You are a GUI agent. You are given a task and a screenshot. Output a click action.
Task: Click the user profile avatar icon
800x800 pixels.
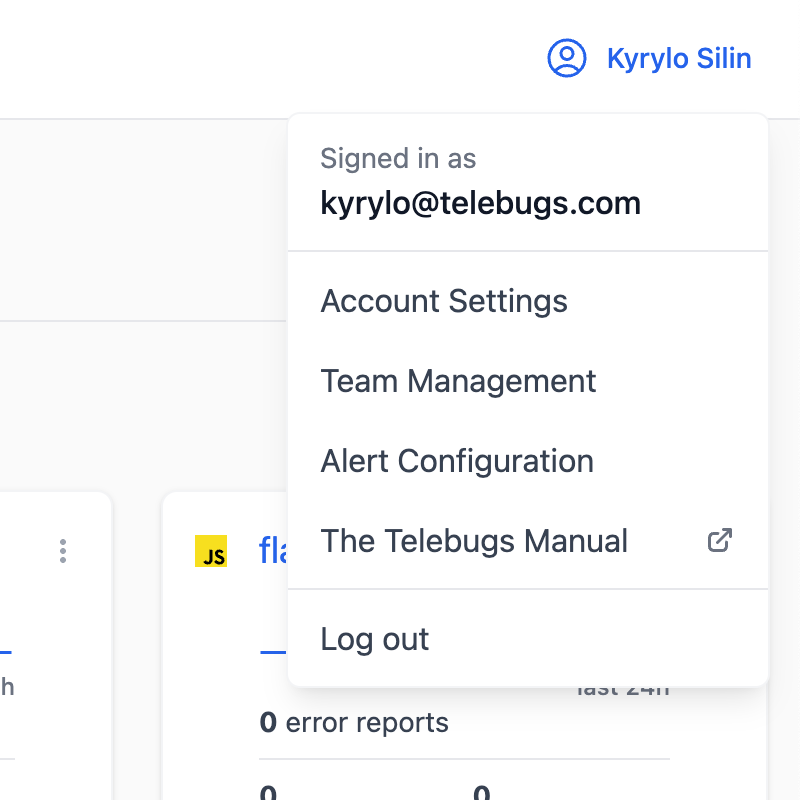click(566, 58)
